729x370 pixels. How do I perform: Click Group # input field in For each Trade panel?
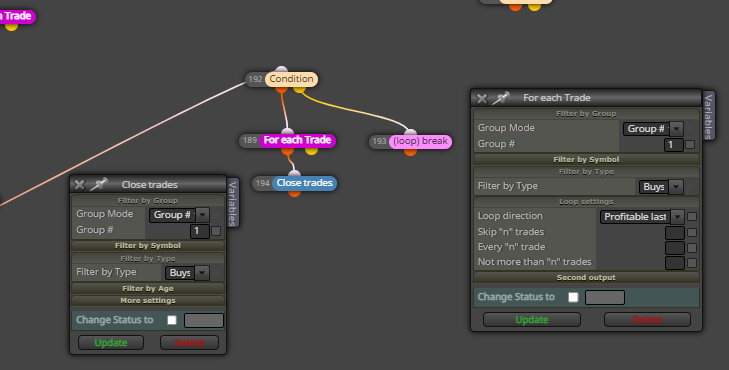click(x=674, y=145)
